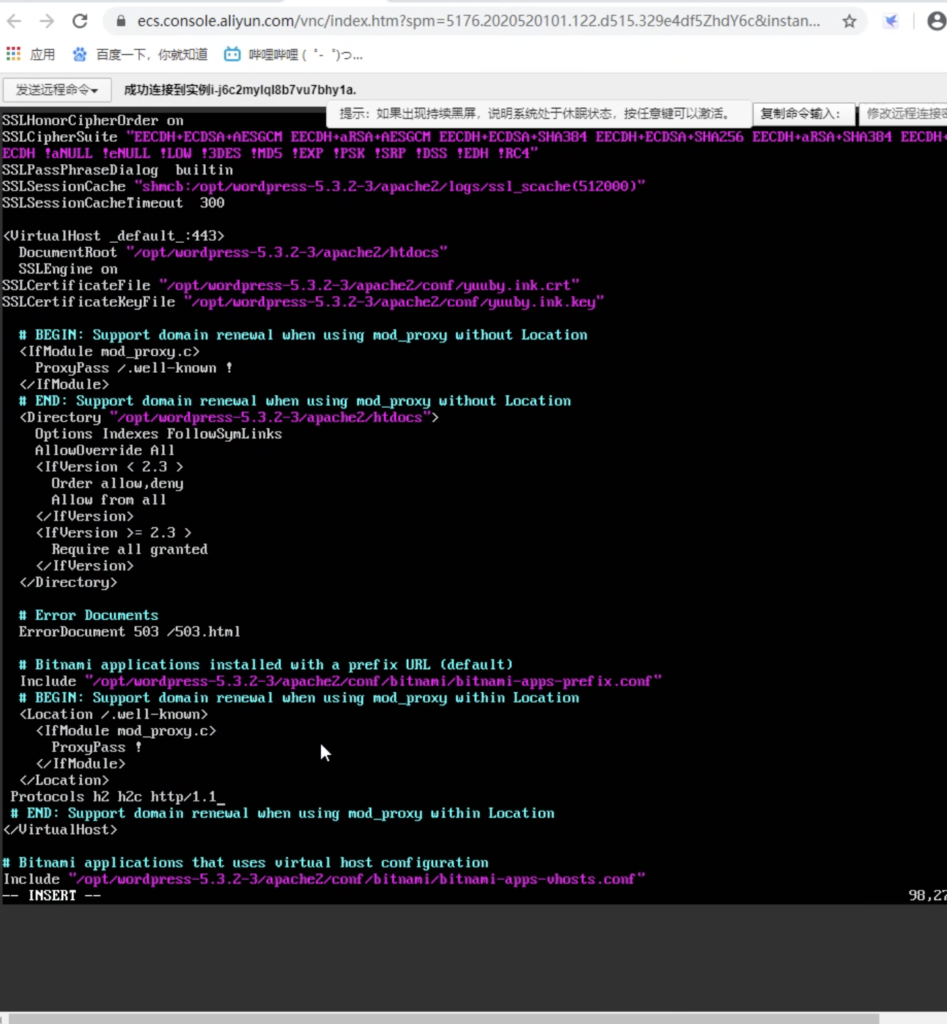Click the horizontal scrollbar at the bottom
The image size is (947, 1024).
444,1018
